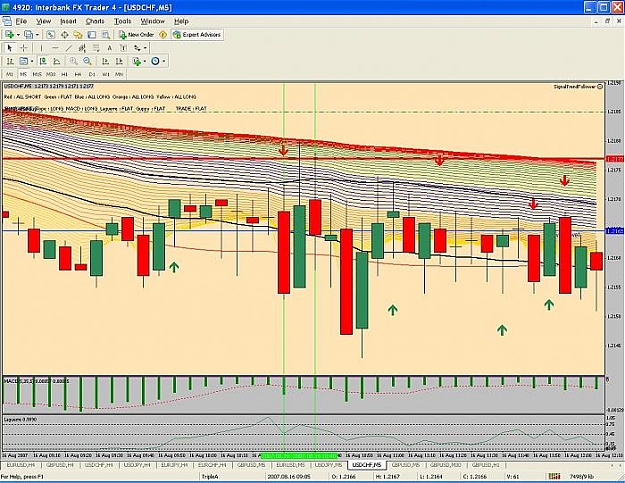Select the Text Label (T) tool
This screenshot has width=625, height=483.
(x=123, y=48)
